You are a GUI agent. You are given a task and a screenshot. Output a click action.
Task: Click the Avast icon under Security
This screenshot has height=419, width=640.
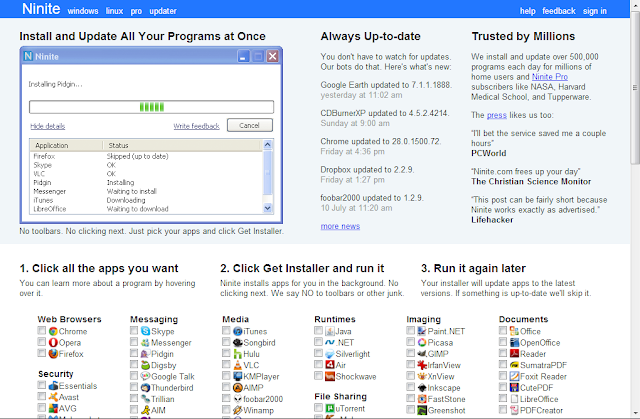click(x=53, y=397)
